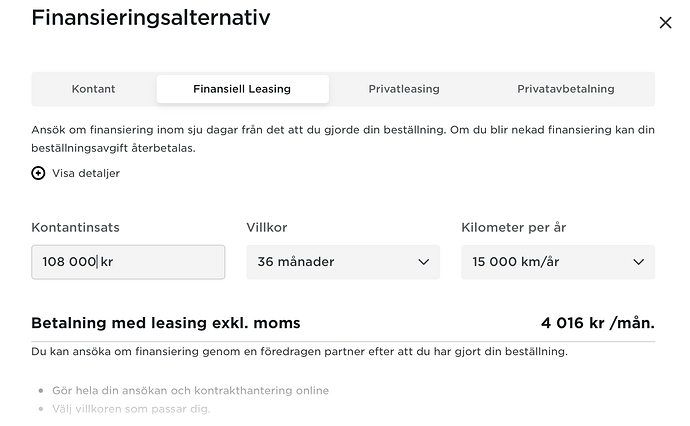Viewport: 690px width, 426px height.
Task: Click the Betalning med leasing exkl. moms label
Action: coord(166,323)
